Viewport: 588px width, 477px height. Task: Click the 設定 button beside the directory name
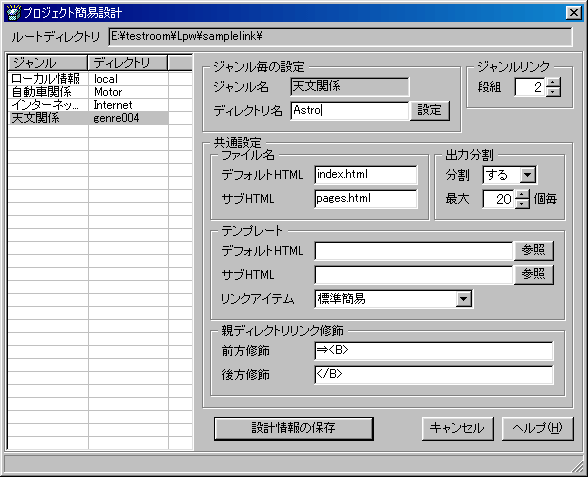tap(429, 111)
